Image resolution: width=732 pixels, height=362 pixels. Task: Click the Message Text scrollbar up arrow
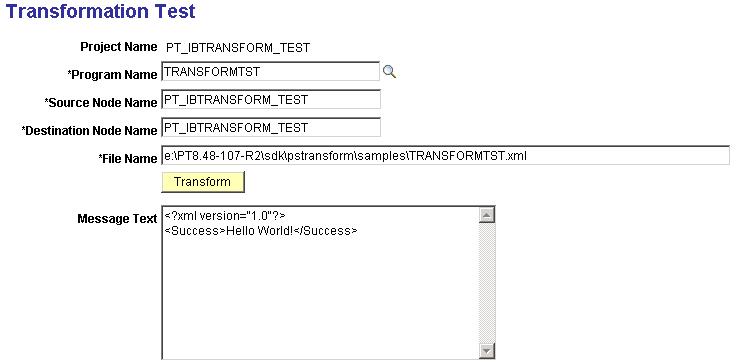point(487,215)
